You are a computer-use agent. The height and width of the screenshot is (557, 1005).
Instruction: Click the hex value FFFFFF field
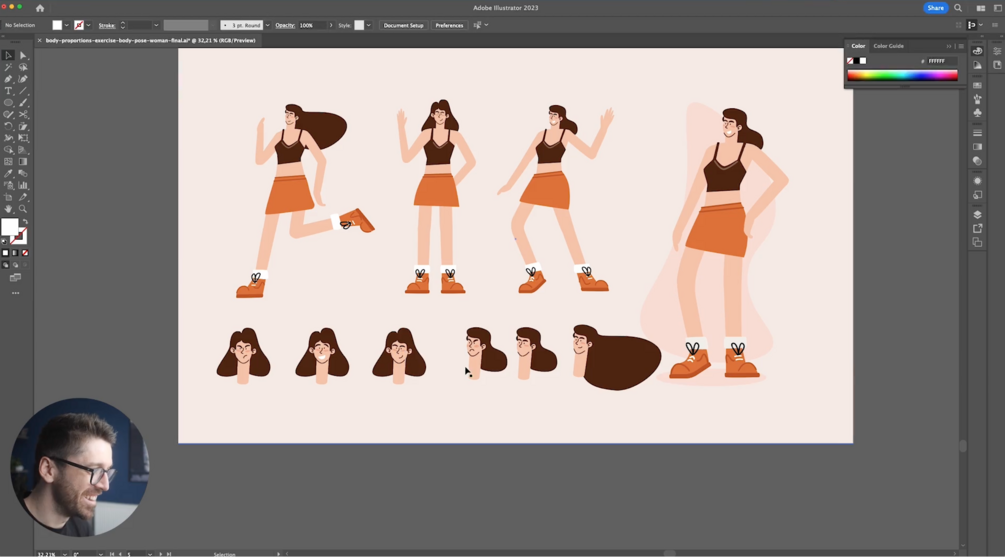point(942,61)
